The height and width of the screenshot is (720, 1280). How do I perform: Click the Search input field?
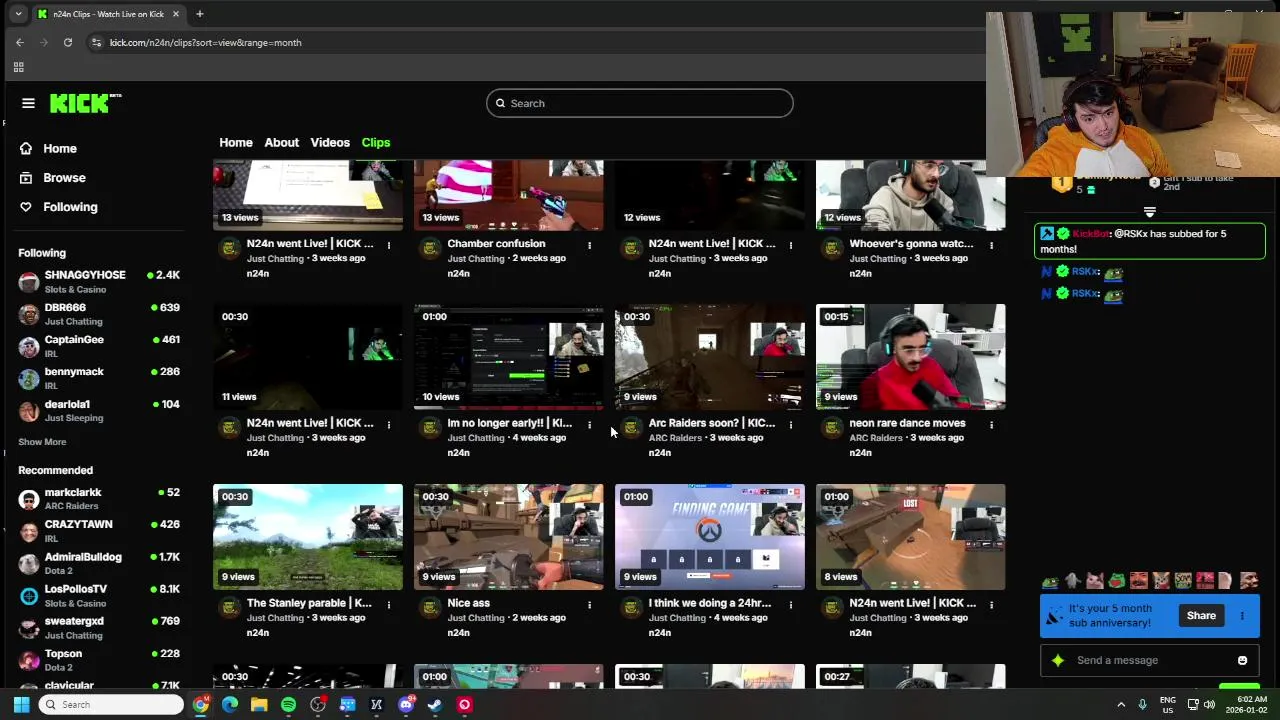point(640,103)
